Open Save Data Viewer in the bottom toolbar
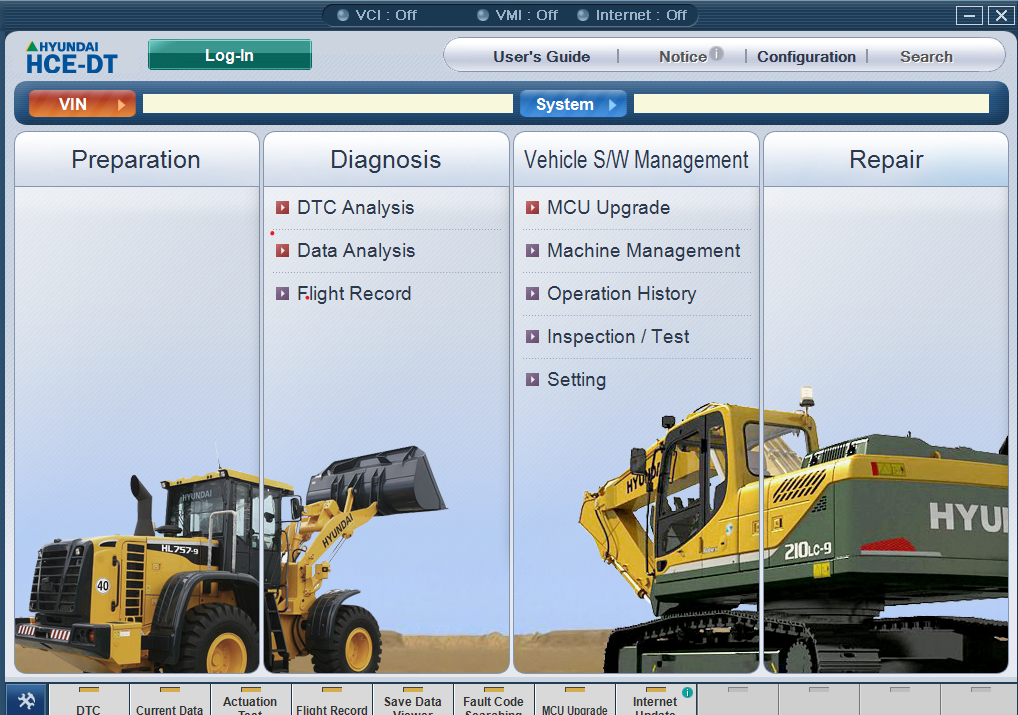The width and height of the screenshot is (1018, 715). (x=412, y=700)
